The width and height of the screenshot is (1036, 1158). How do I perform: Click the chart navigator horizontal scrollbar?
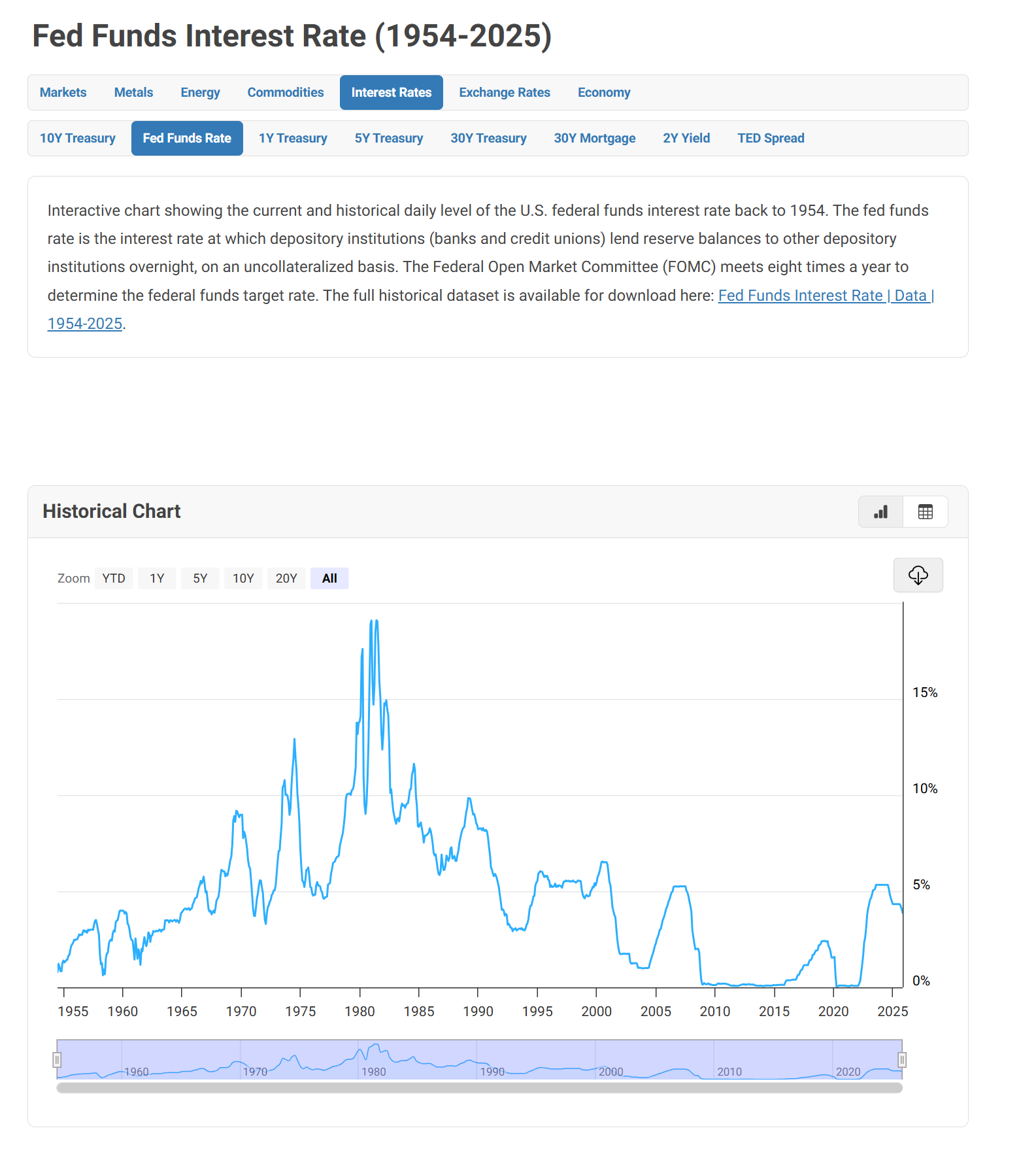[479, 1087]
